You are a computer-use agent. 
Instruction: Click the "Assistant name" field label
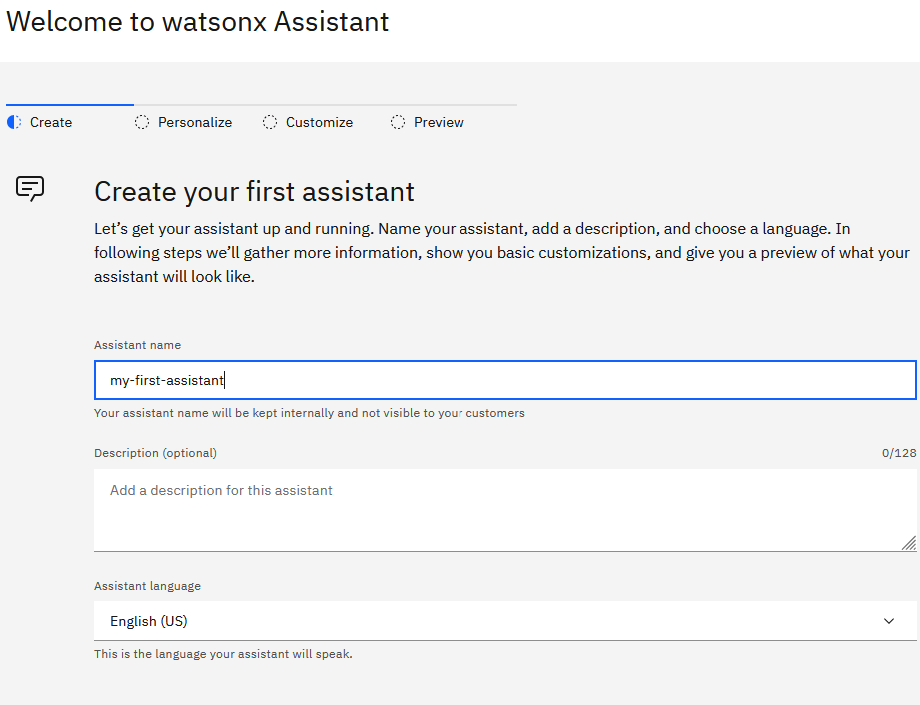coord(138,345)
